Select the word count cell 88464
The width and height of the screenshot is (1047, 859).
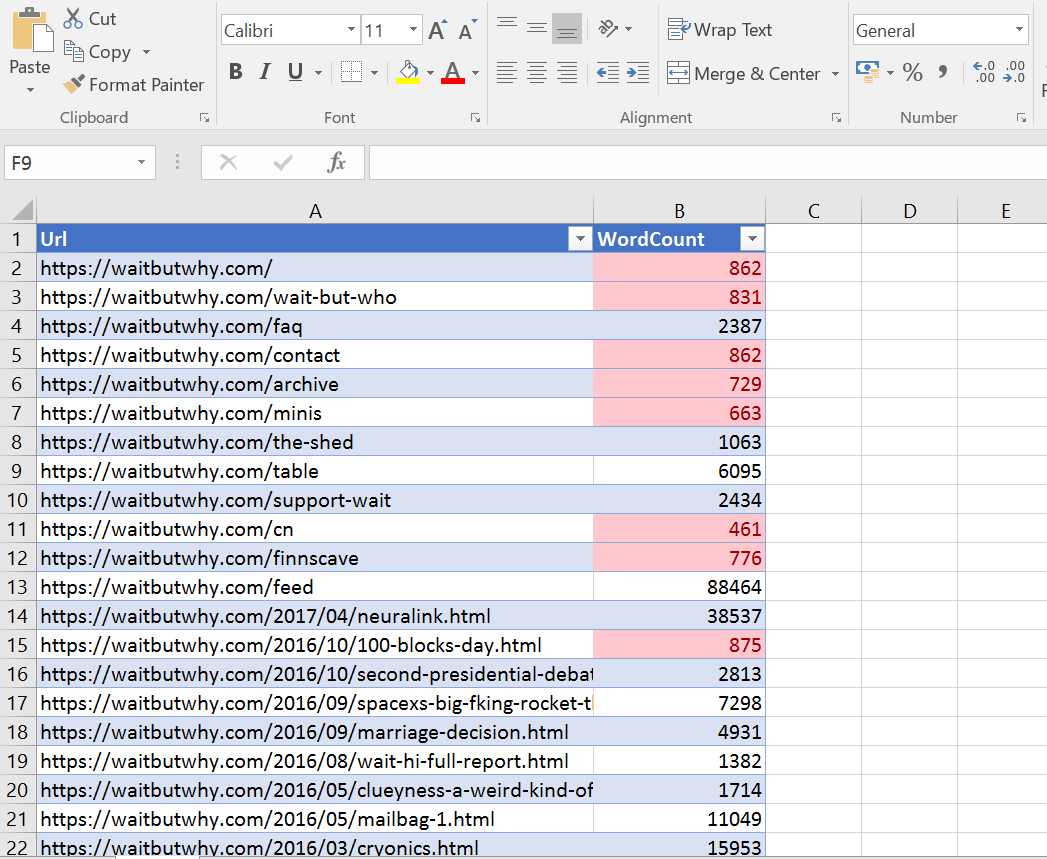tap(679, 586)
